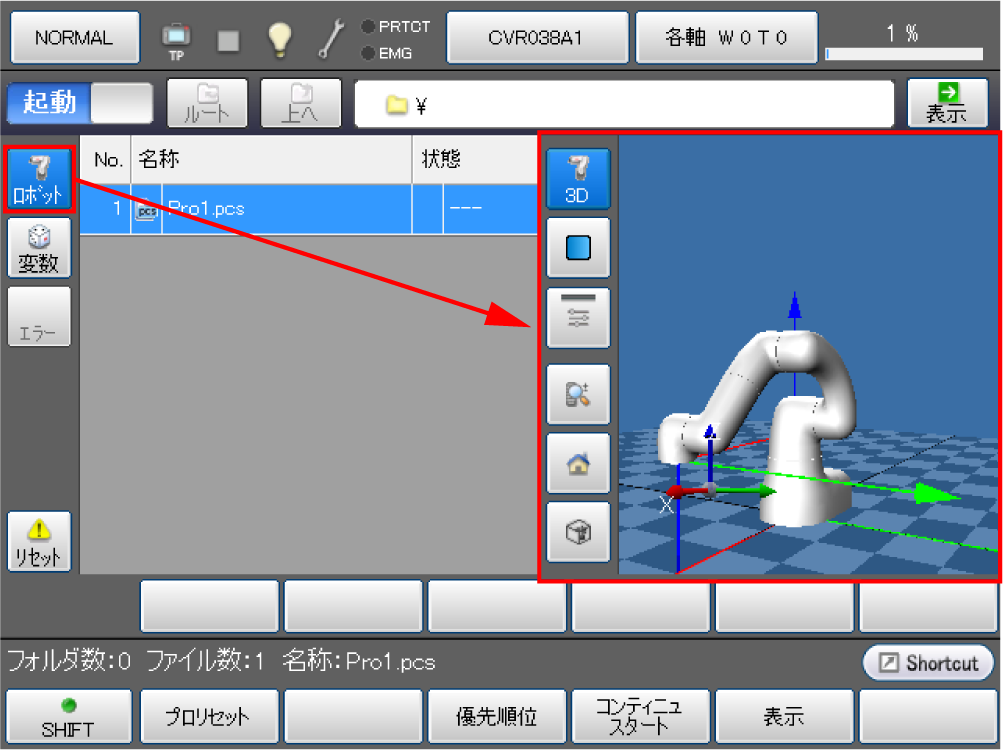
Task: Select the Pro1.pcs file row
Action: click(x=300, y=210)
